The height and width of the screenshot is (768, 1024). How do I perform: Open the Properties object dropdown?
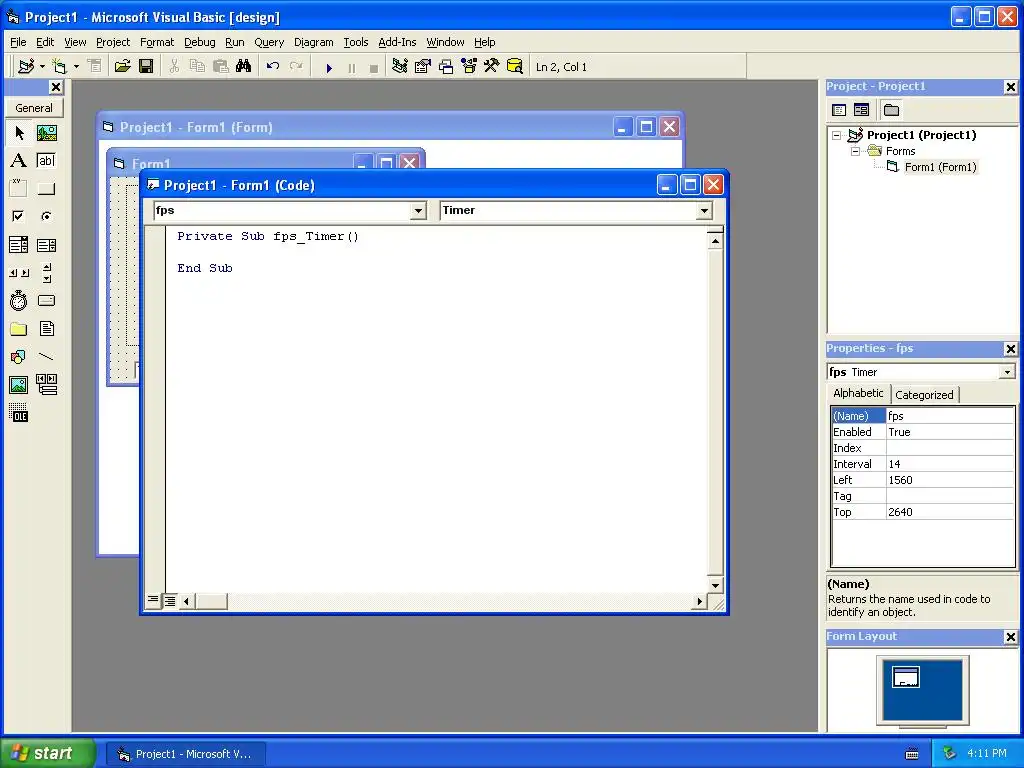[x=1007, y=372]
